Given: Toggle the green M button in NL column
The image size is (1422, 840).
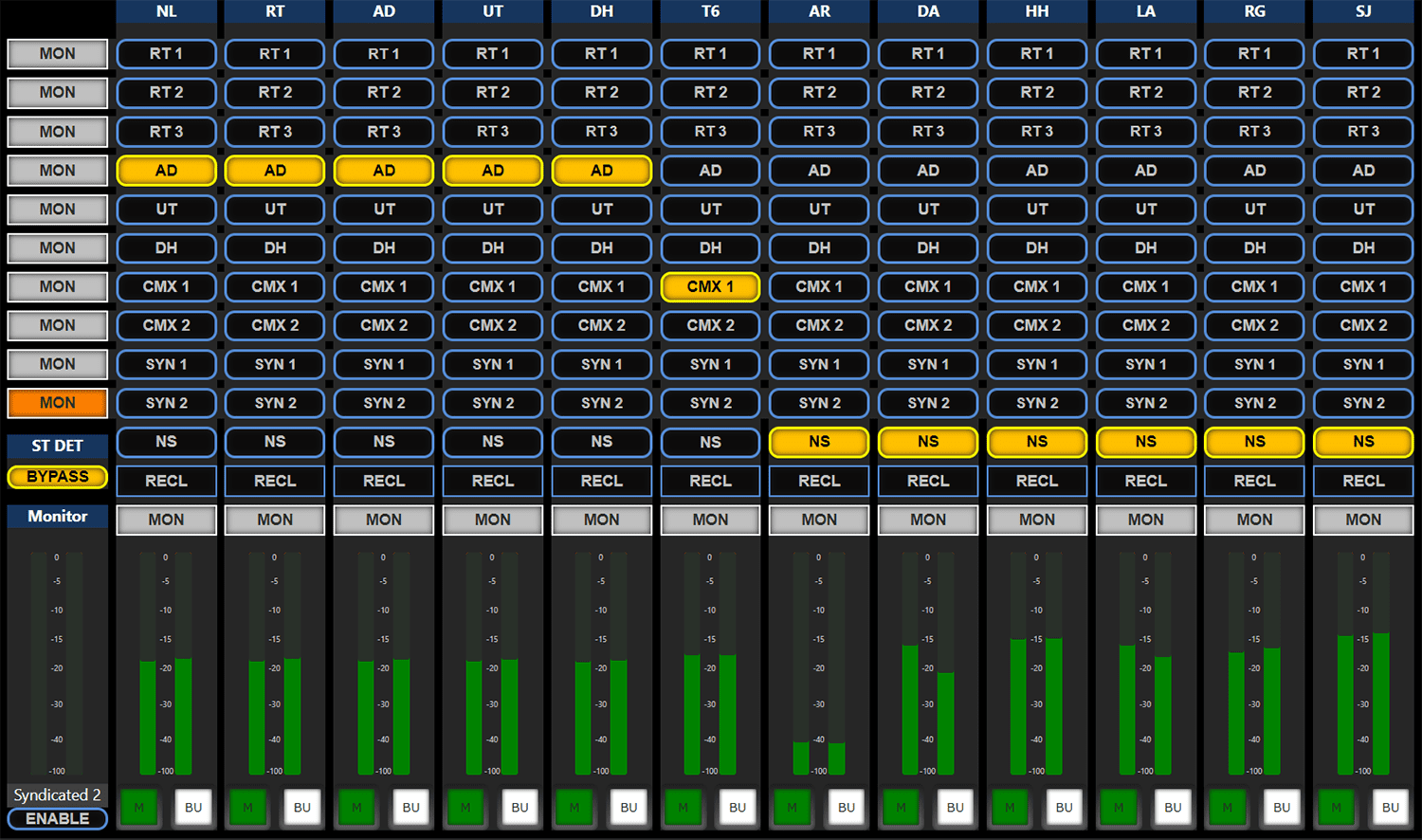Looking at the screenshot, I should coord(139,807).
